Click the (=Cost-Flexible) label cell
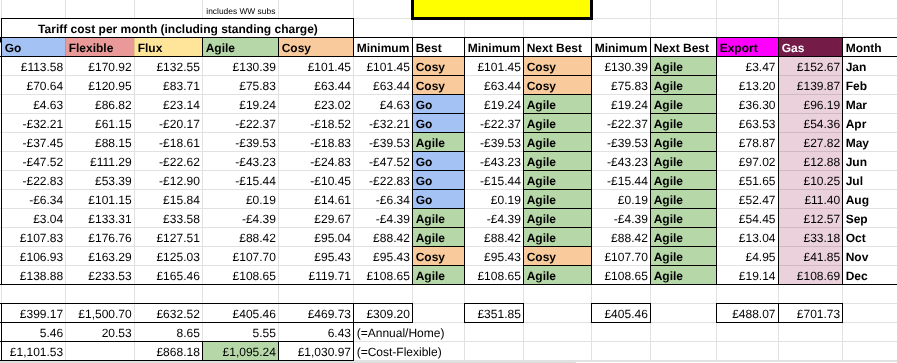 (400, 352)
